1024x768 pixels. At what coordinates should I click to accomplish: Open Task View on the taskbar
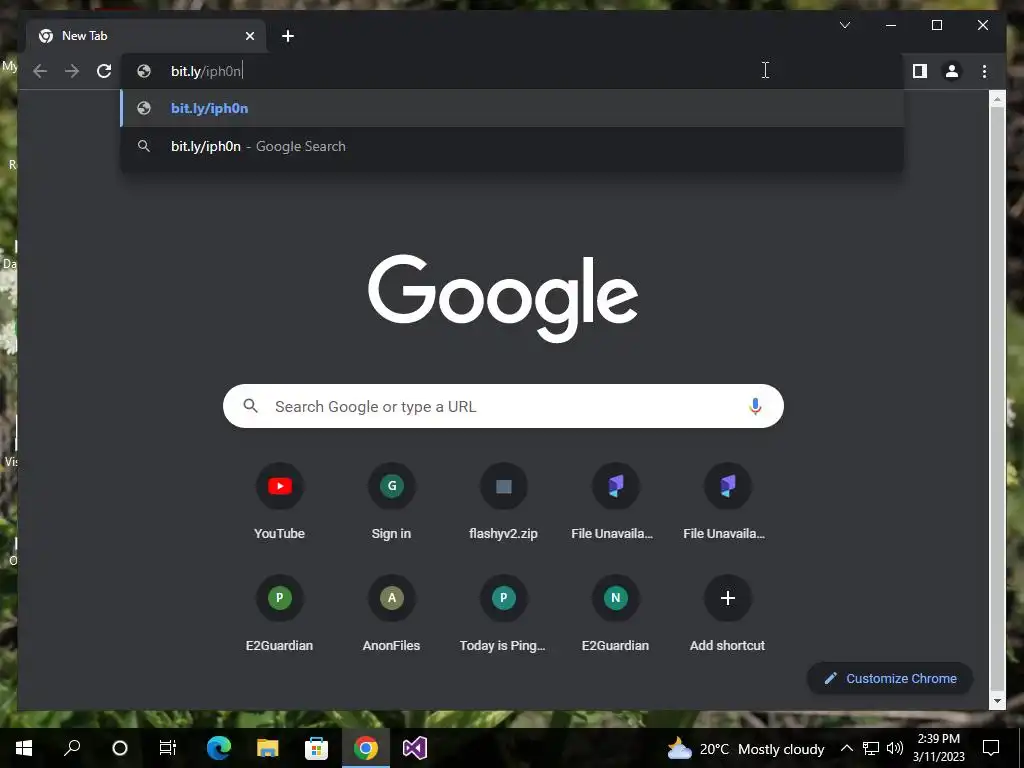168,748
